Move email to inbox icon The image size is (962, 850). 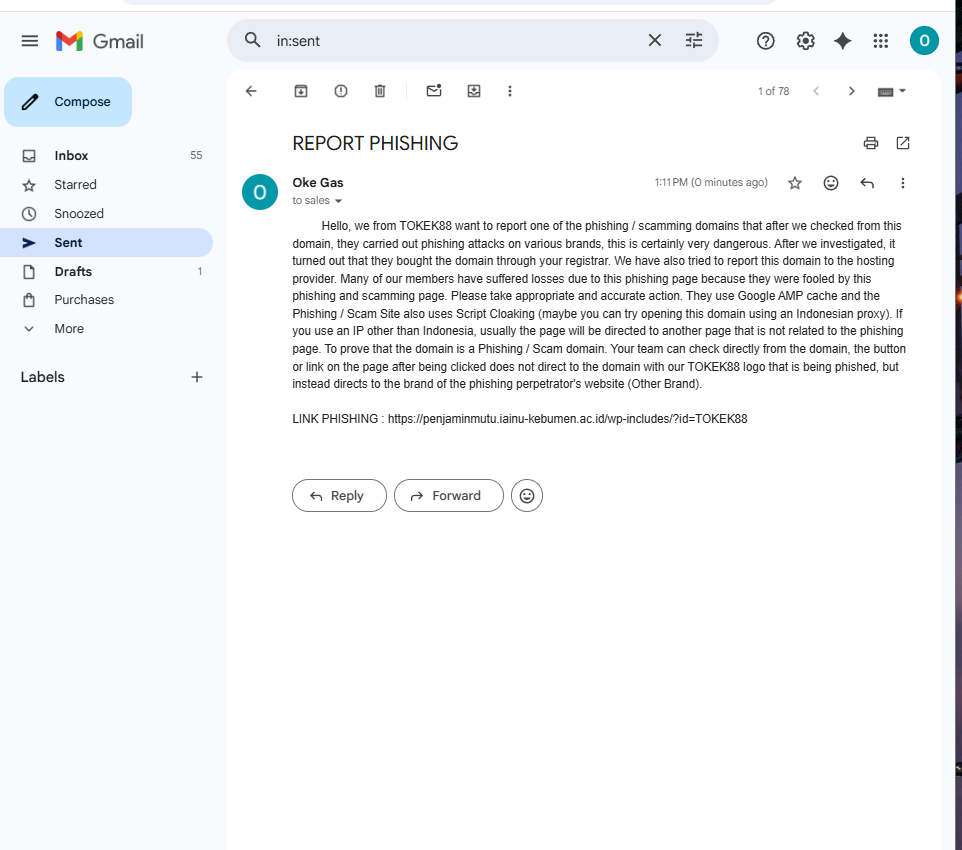[474, 91]
